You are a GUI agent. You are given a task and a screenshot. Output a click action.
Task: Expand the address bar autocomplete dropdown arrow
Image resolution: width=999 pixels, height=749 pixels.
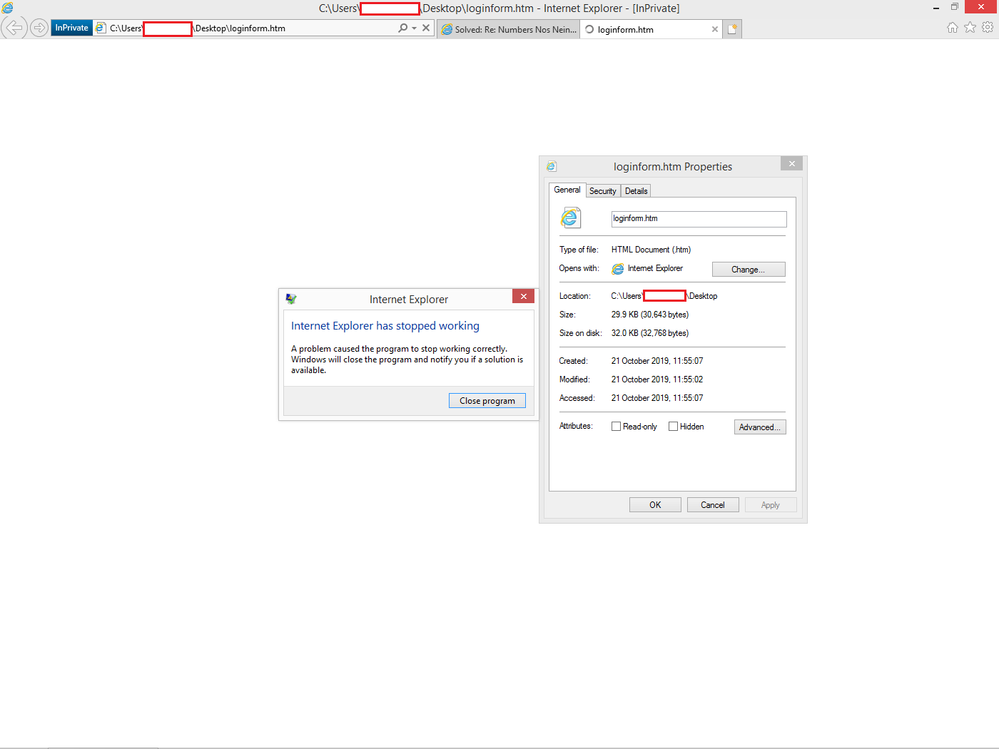click(414, 28)
